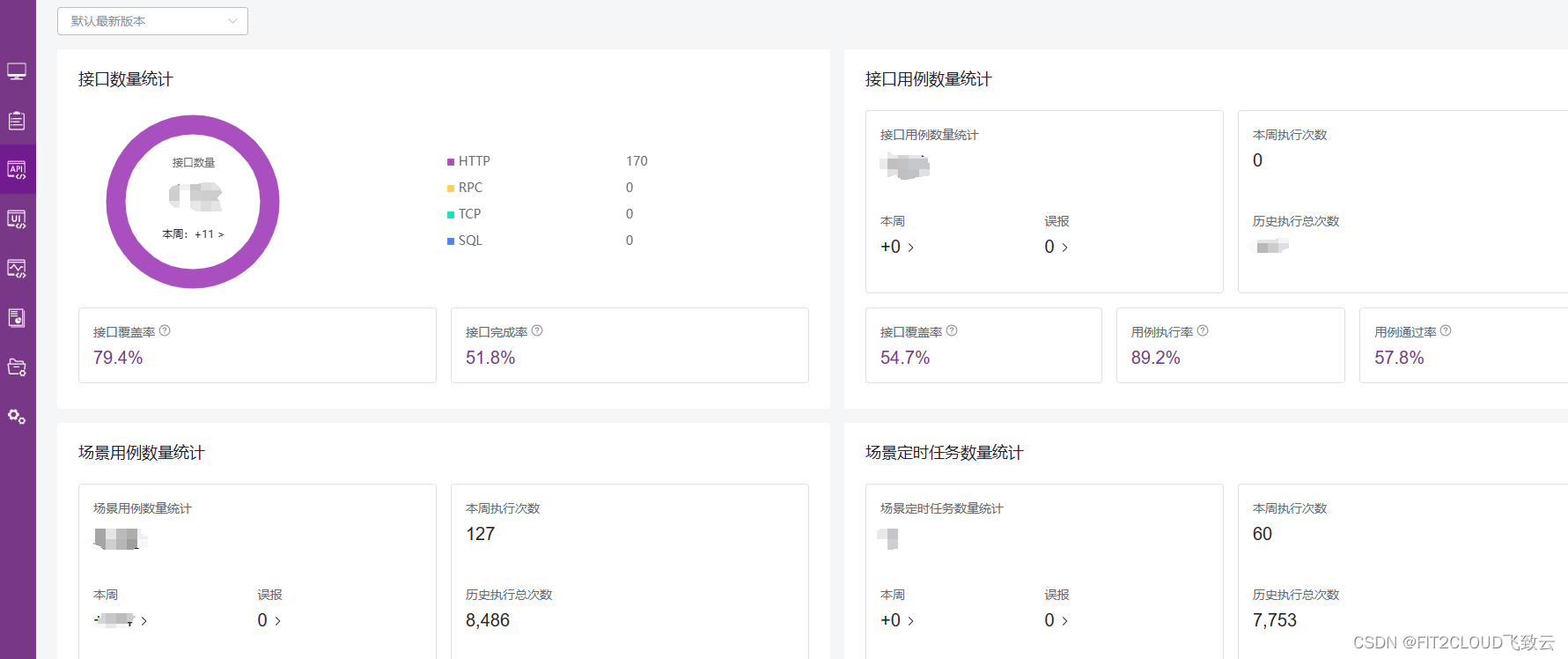Click the 场景定时任务数量统计 section heading
This screenshot has height=659, width=1568.
pyautogui.click(x=945, y=453)
